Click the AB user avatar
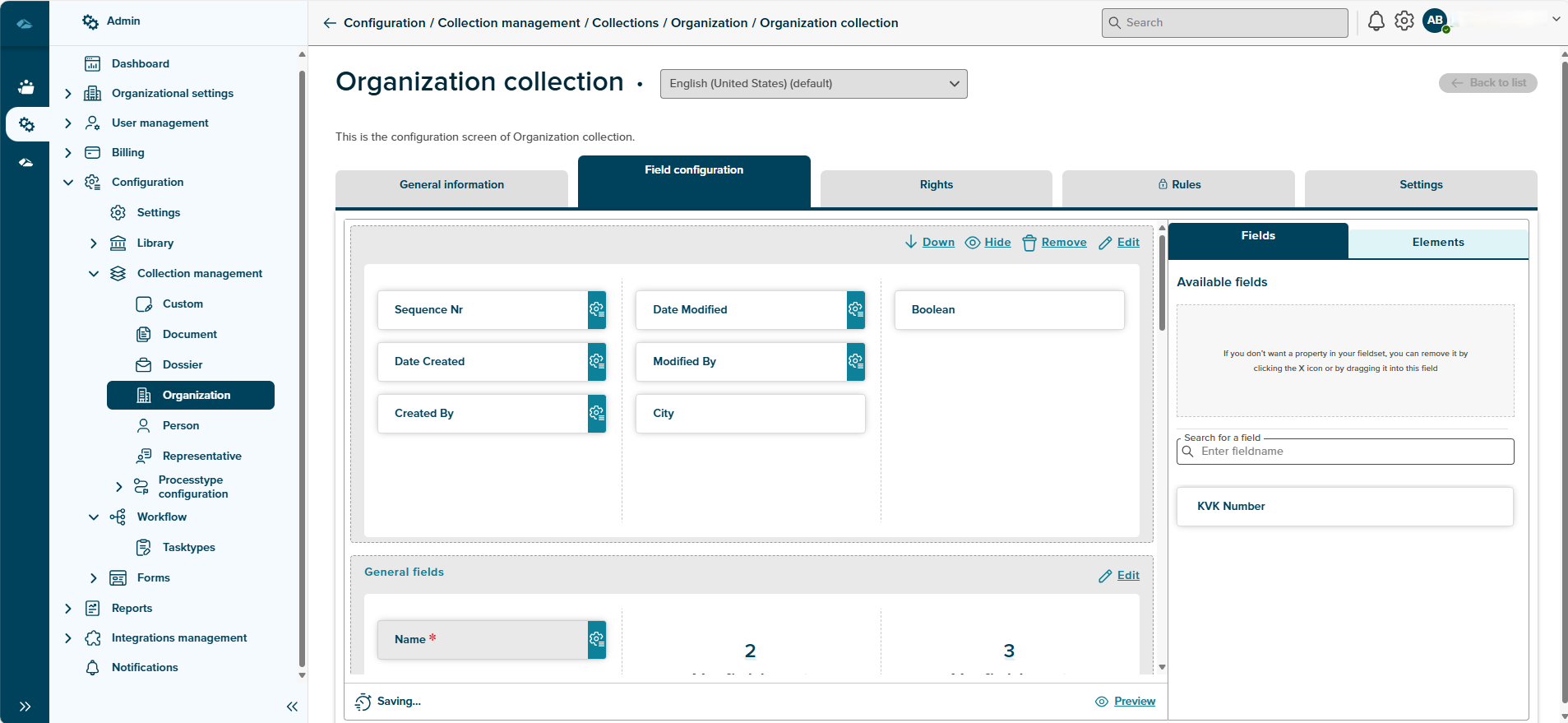The width and height of the screenshot is (1568, 723). (x=1435, y=21)
